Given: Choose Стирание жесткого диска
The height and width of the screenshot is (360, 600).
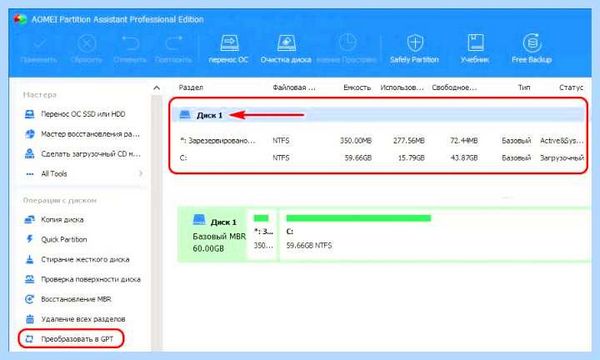Looking at the screenshot, I should click(77, 259).
